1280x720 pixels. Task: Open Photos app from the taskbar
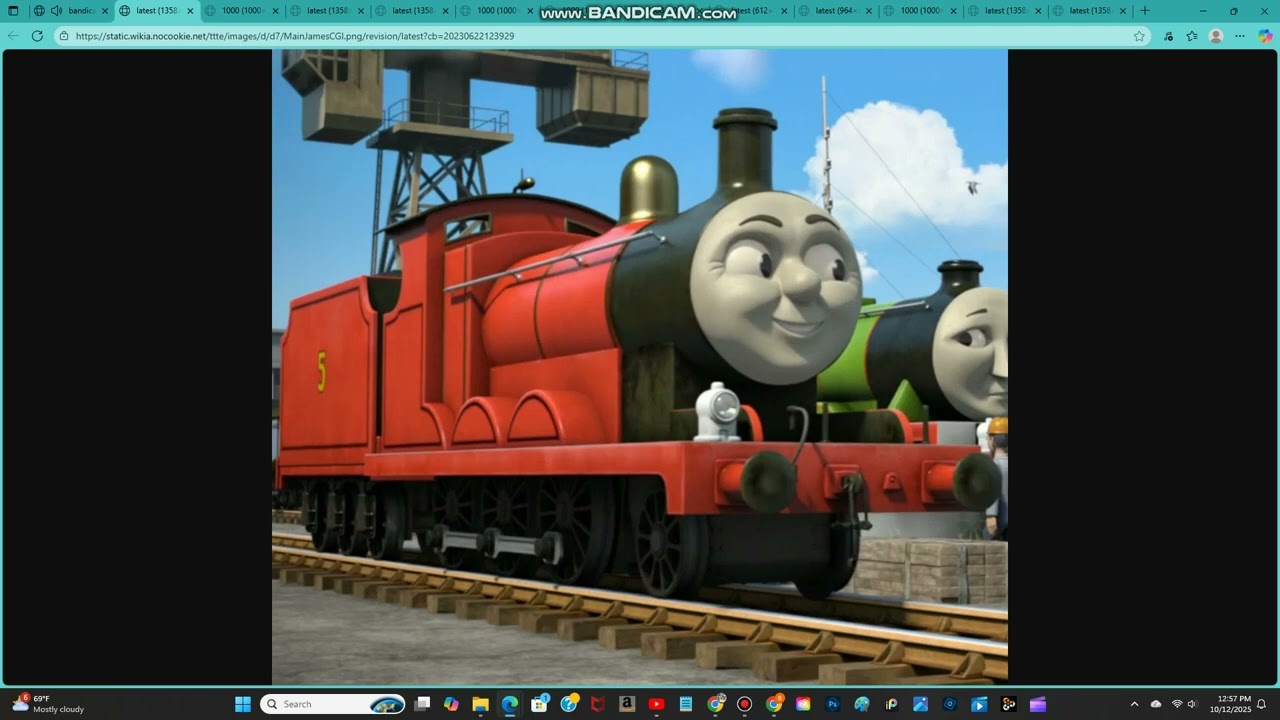click(x=920, y=704)
